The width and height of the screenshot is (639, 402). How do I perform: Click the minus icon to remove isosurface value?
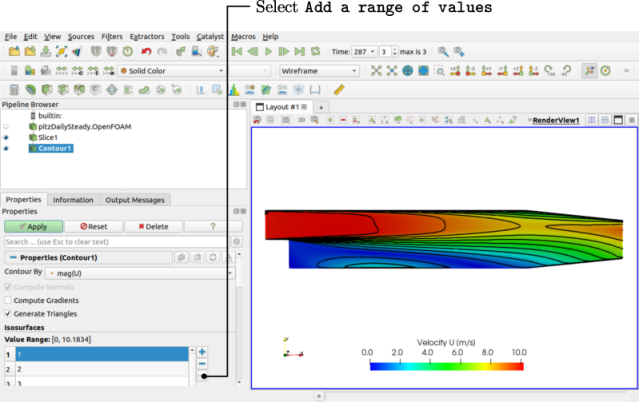pos(202,365)
